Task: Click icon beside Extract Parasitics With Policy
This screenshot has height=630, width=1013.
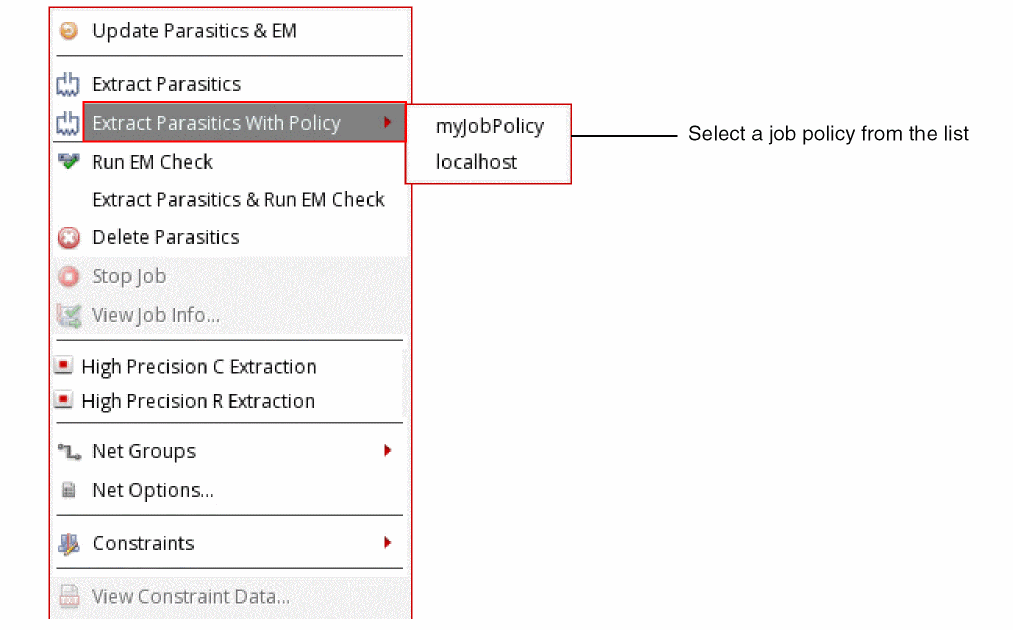Action: click(x=68, y=123)
